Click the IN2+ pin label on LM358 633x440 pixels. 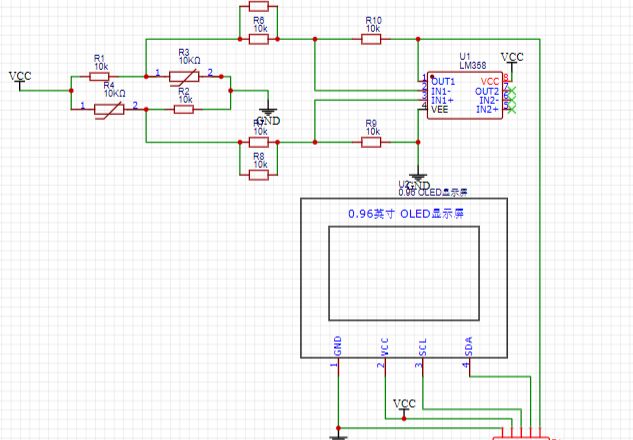[x=488, y=109]
